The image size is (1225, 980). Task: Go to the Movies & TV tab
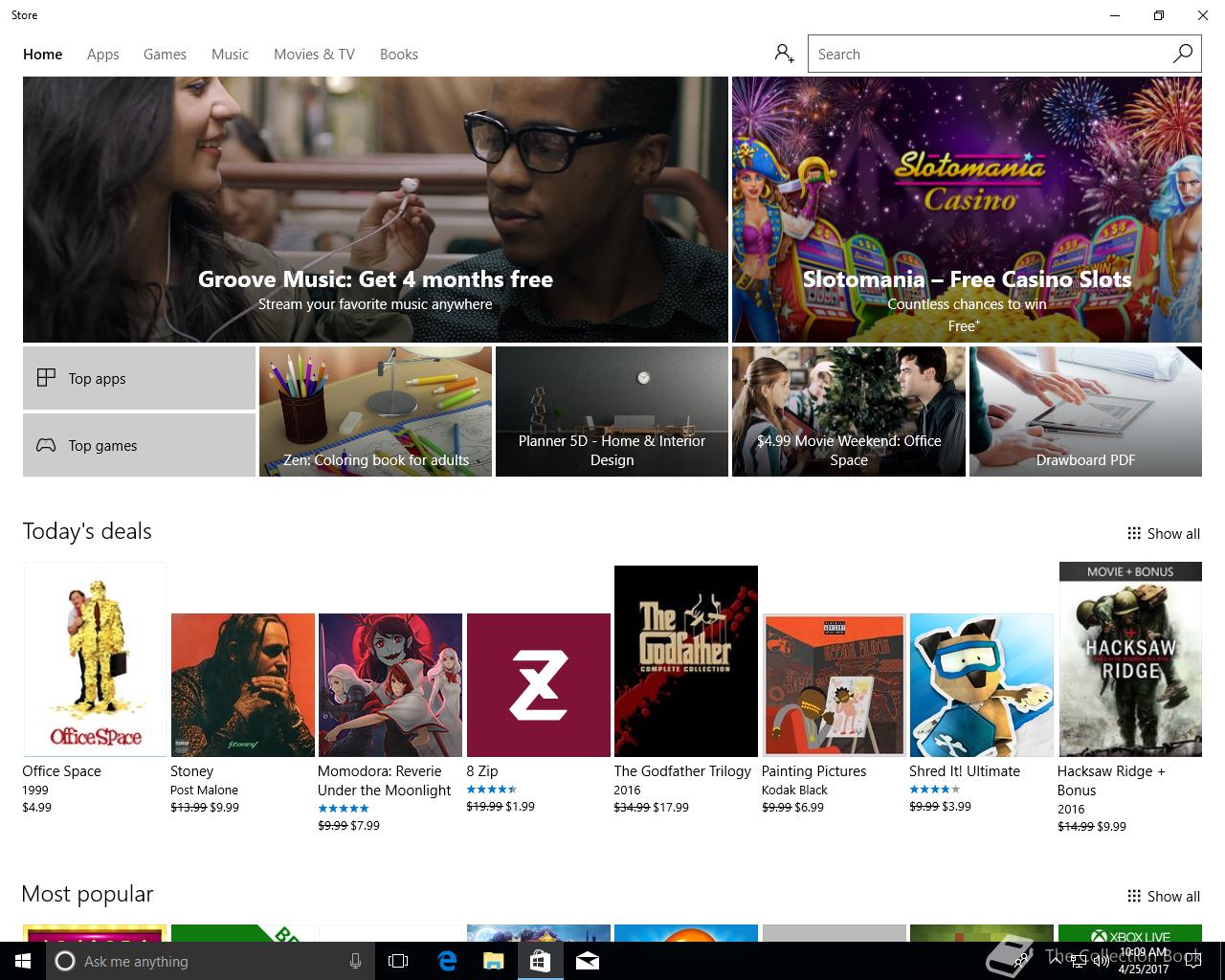(x=314, y=55)
